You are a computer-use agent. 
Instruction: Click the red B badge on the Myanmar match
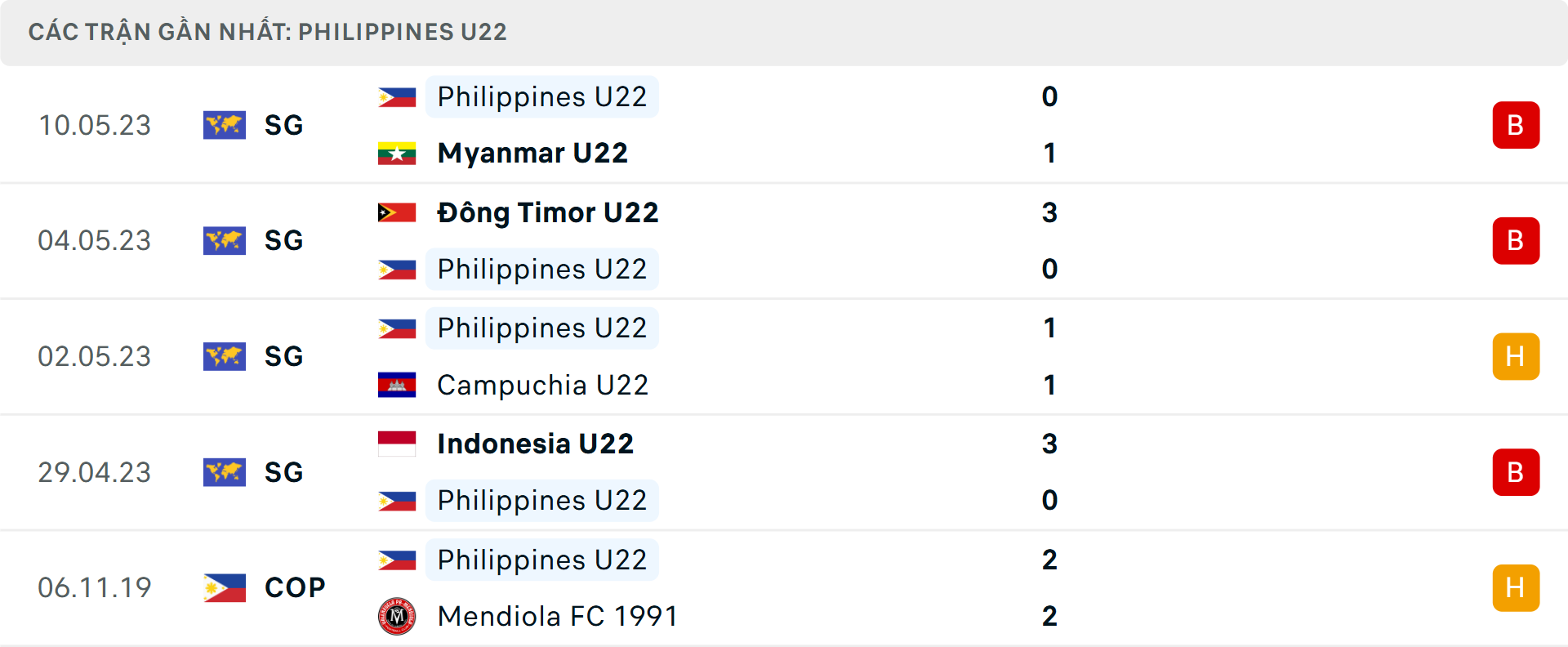[1517, 125]
